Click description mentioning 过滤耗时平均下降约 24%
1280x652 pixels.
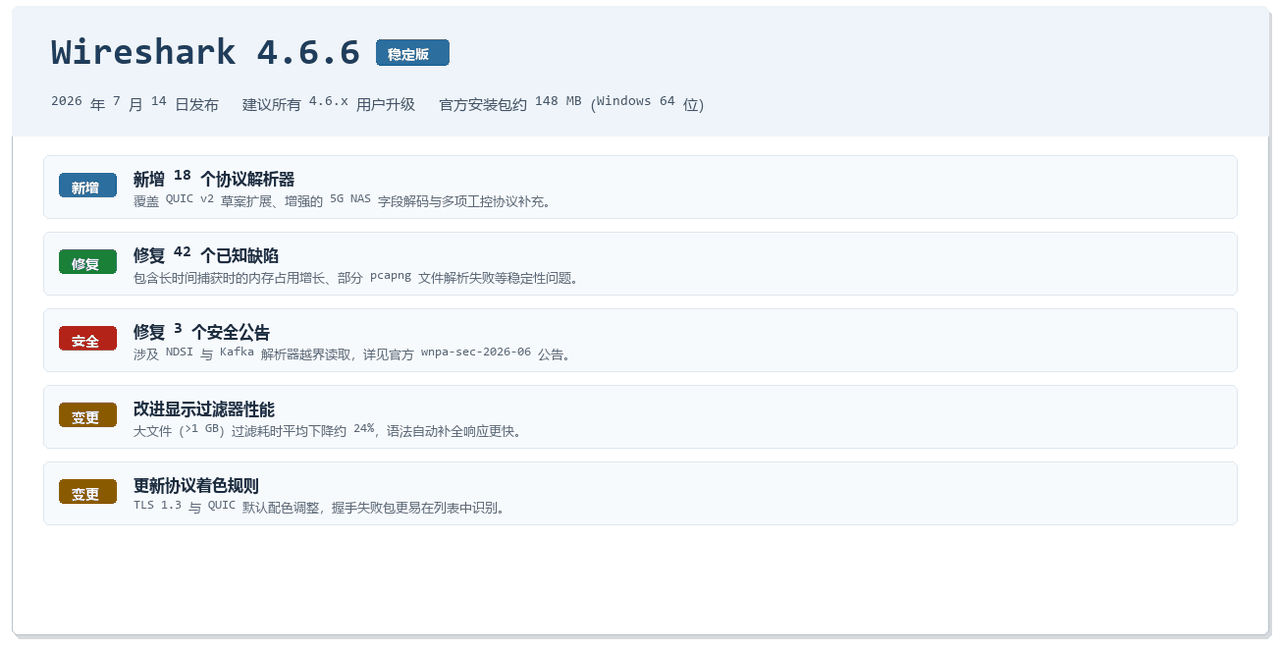328,431
